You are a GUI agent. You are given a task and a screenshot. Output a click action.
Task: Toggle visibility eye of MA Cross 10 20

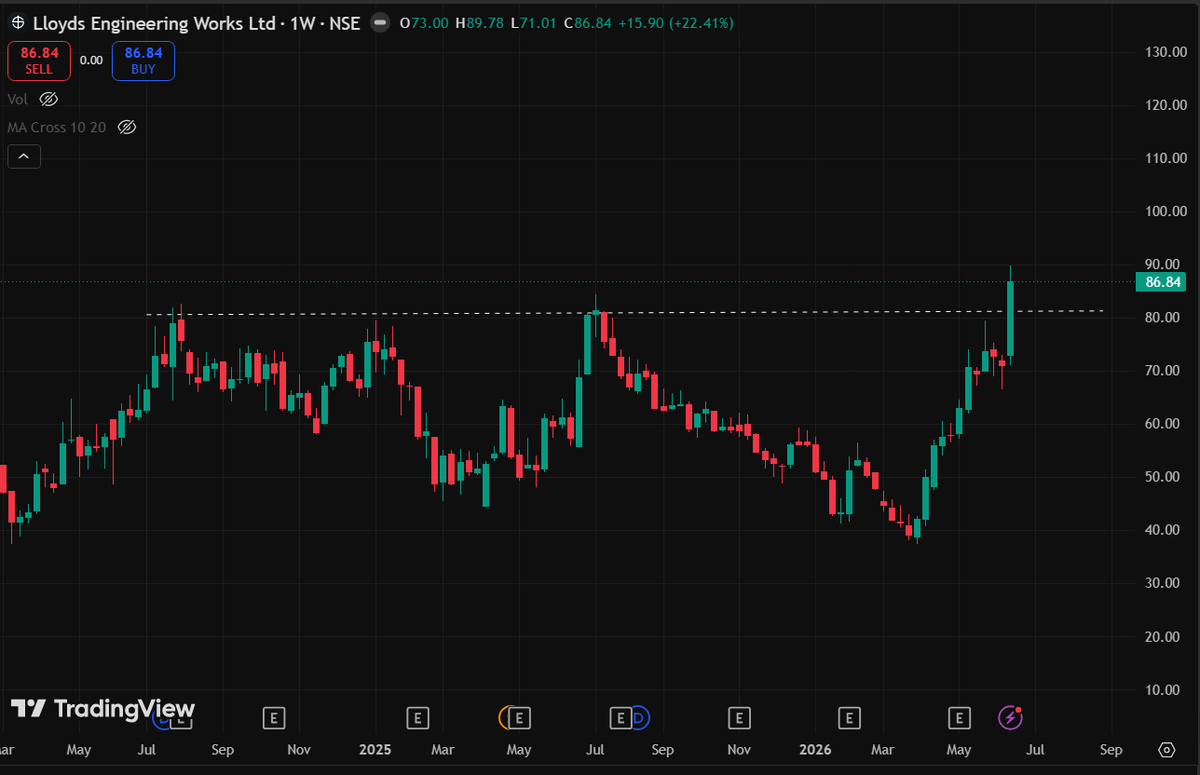(x=126, y=127)
